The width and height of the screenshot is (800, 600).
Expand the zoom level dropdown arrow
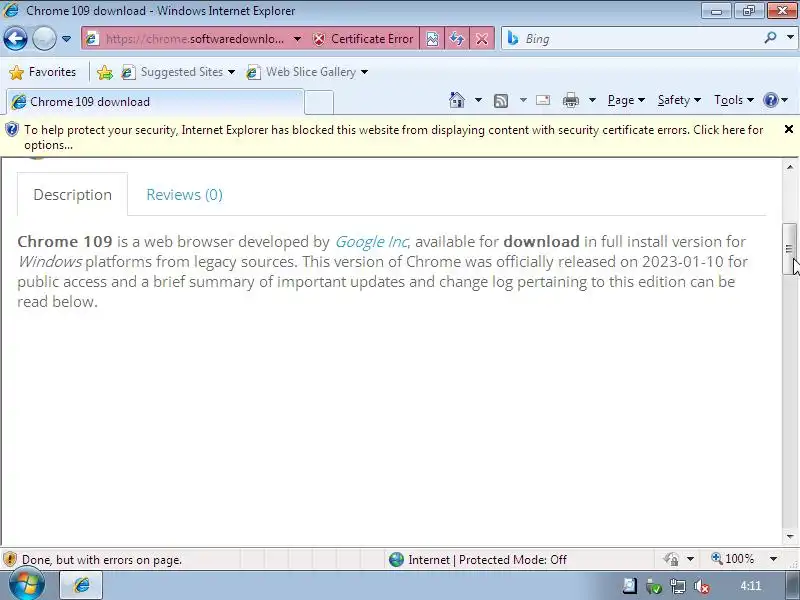[773, 559]
